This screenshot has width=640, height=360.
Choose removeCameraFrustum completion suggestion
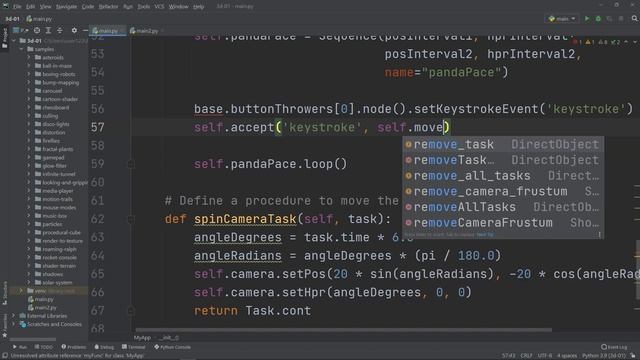502,222
